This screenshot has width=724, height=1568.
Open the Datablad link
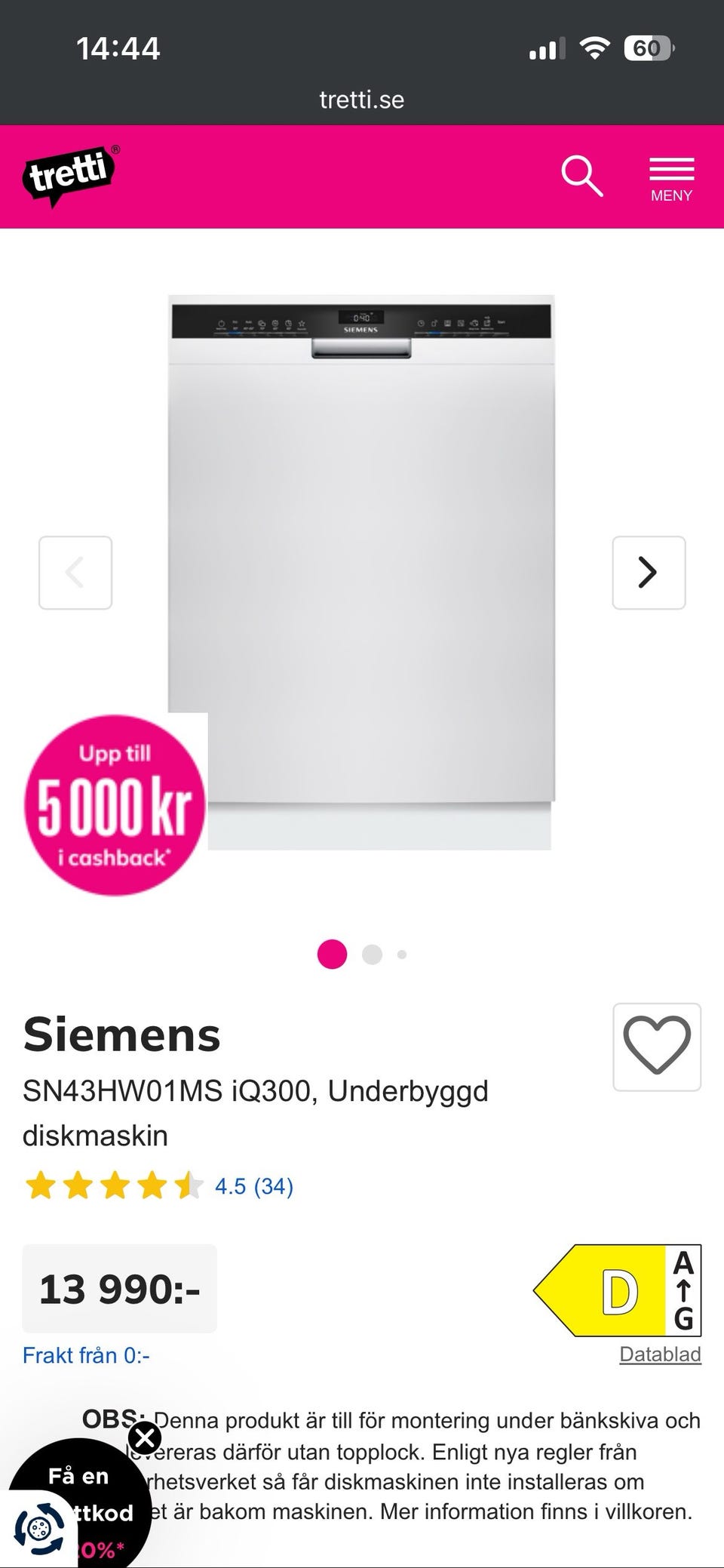coord(660,1354)
